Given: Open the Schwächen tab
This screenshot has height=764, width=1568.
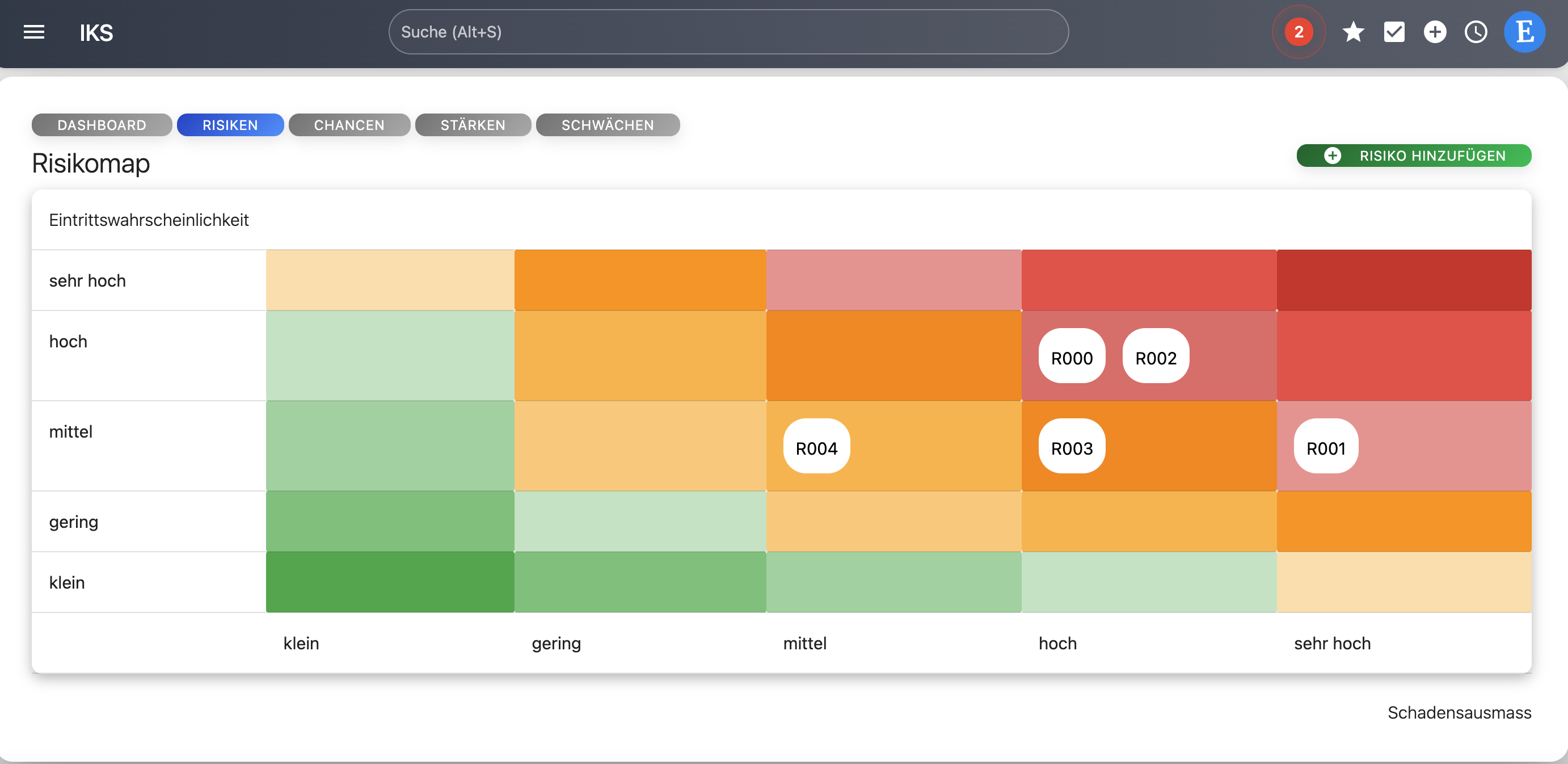Looking at the screenshot, I should tap(607, 125).
